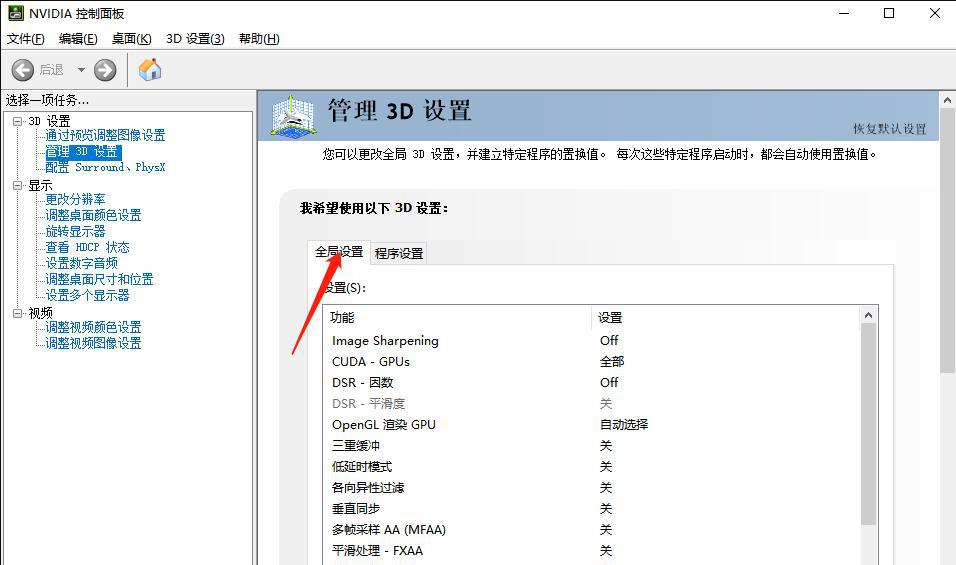Select the DSR - 因数 row
Screen dimensions: 956x565
point(591,383)
